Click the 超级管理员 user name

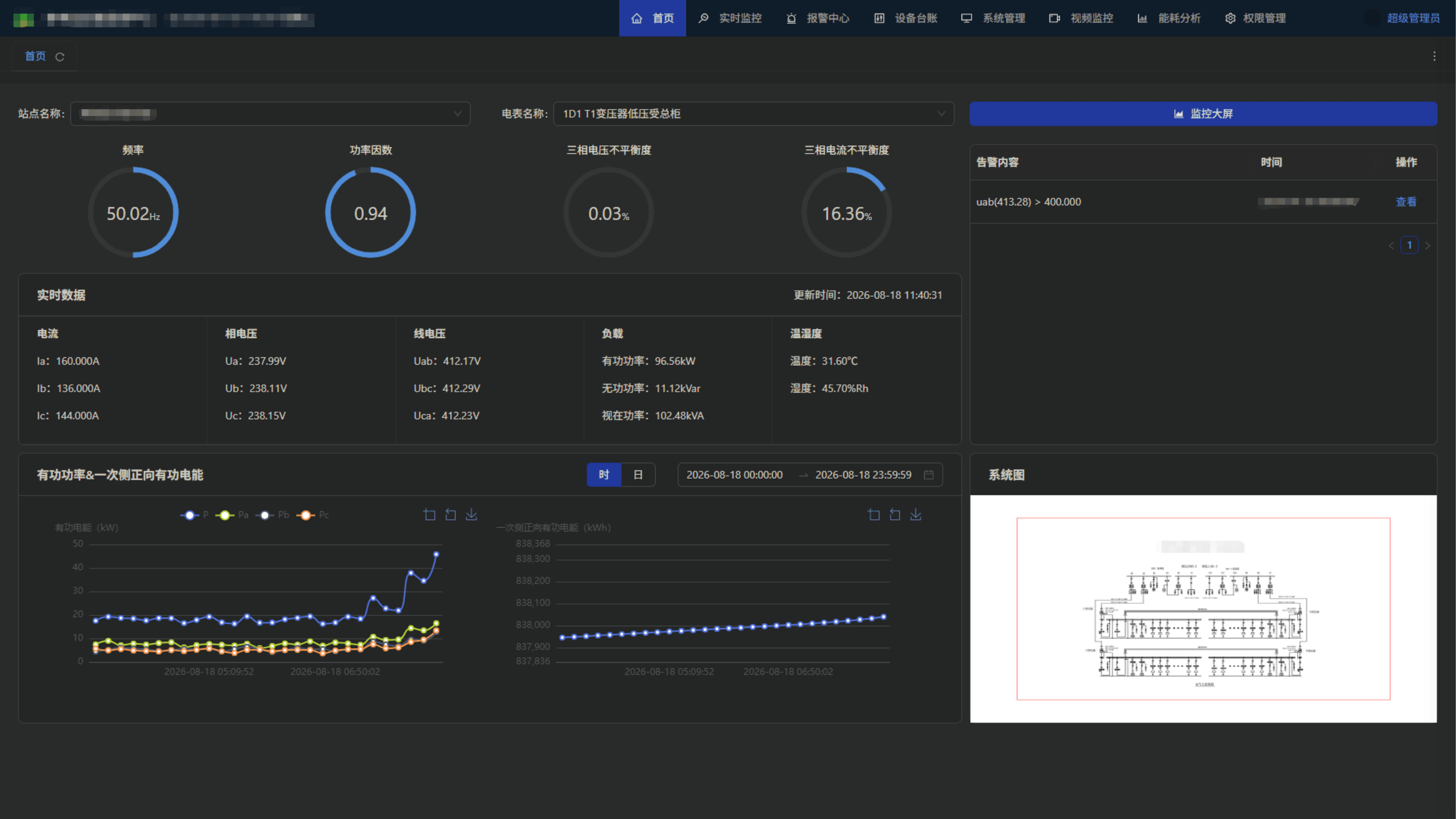tap(1413, 18)
